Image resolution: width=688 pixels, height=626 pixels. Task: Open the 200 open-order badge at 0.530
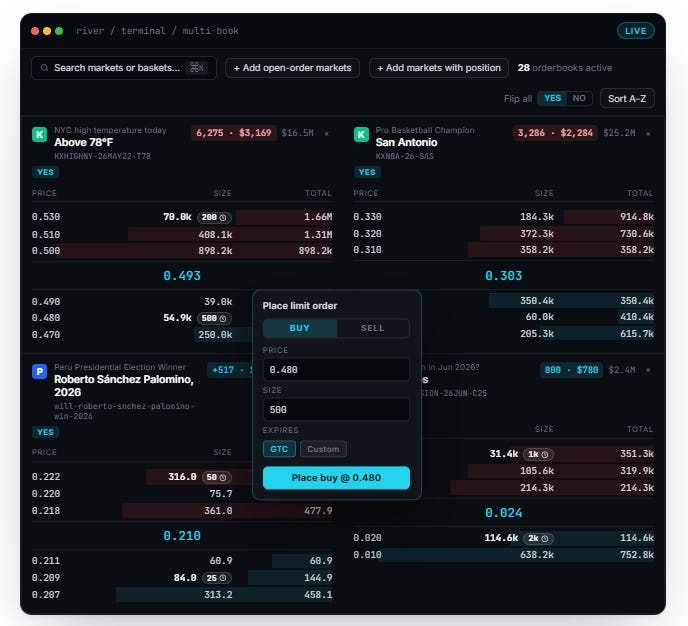coord(214,217)
